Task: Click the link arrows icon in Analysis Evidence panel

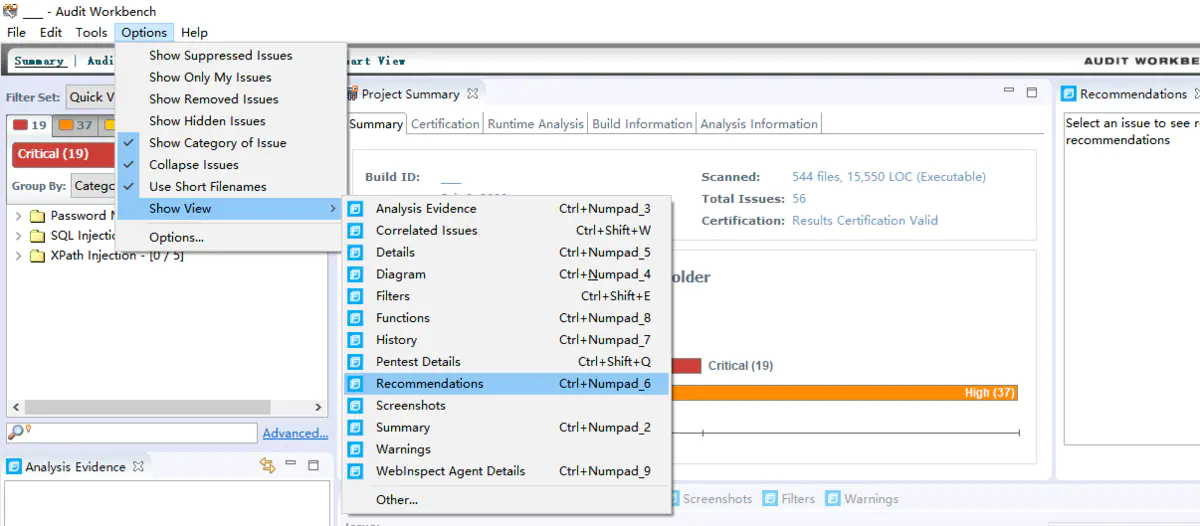Action: (x=267, y=466)
